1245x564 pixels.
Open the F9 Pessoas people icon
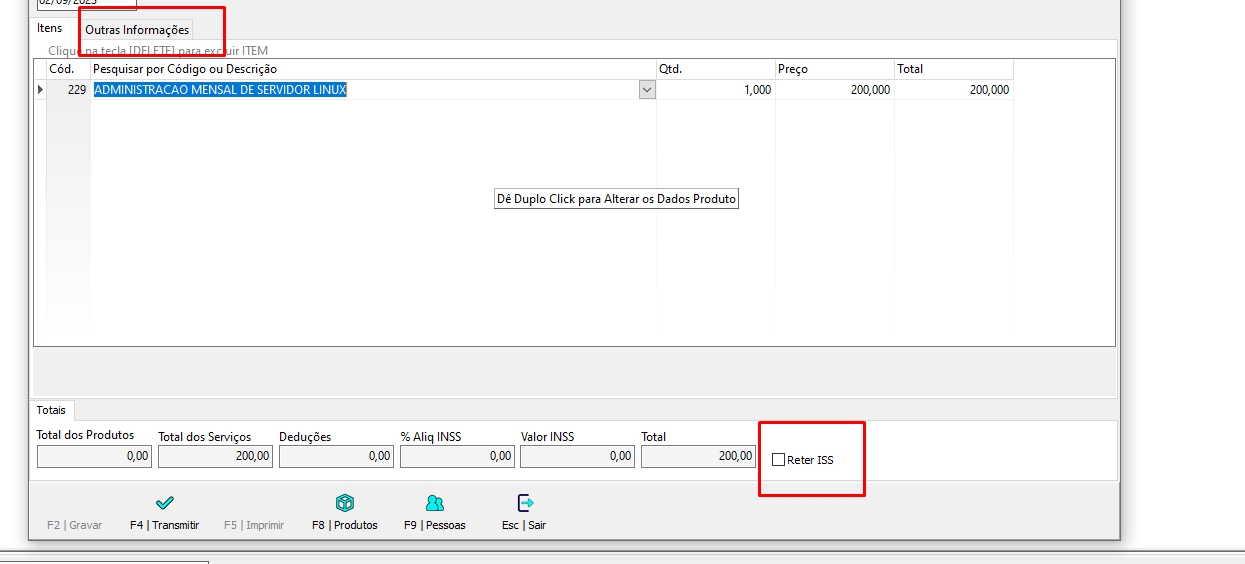(x=434, y=503)
